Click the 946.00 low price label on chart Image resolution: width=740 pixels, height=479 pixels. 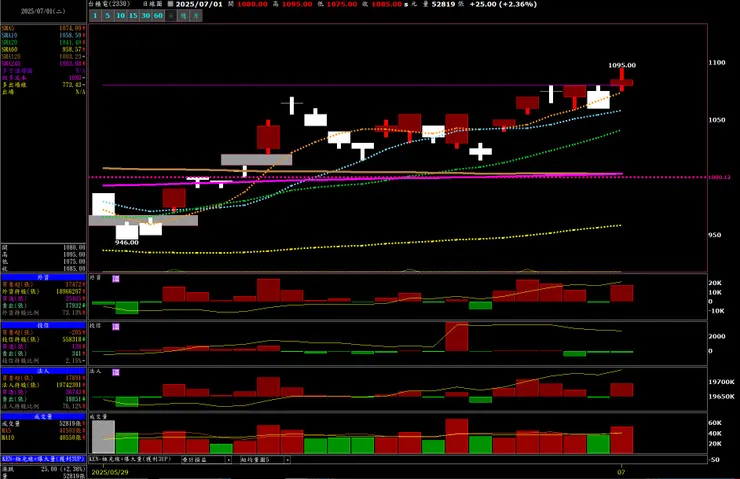126,242
